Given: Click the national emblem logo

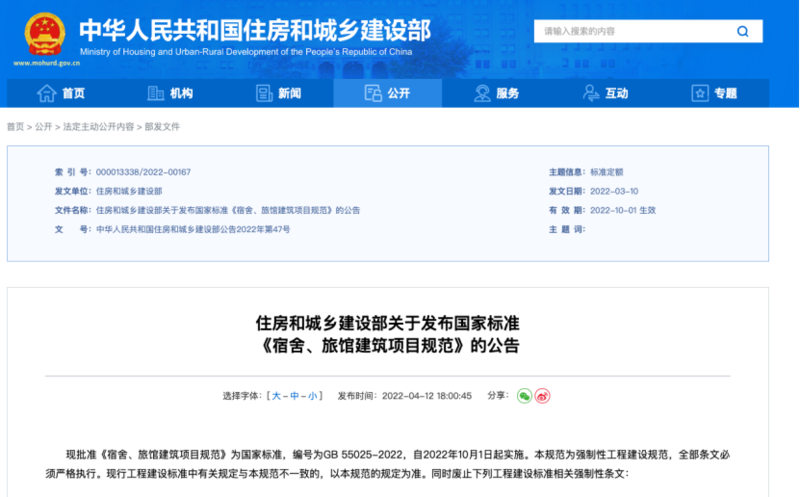Looking at the screenshot, I should [45, 35].
